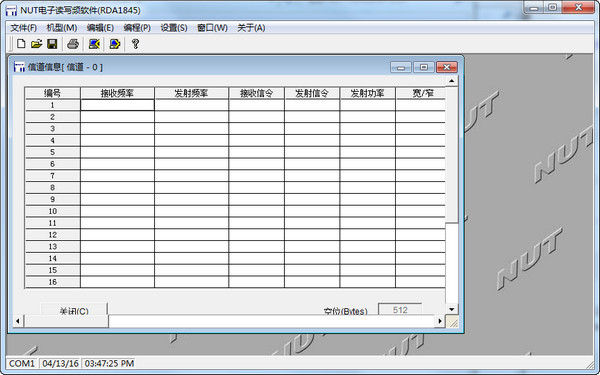
Task: Select the 发射频率 cell in row 2
Action: (x=191, y=117)
